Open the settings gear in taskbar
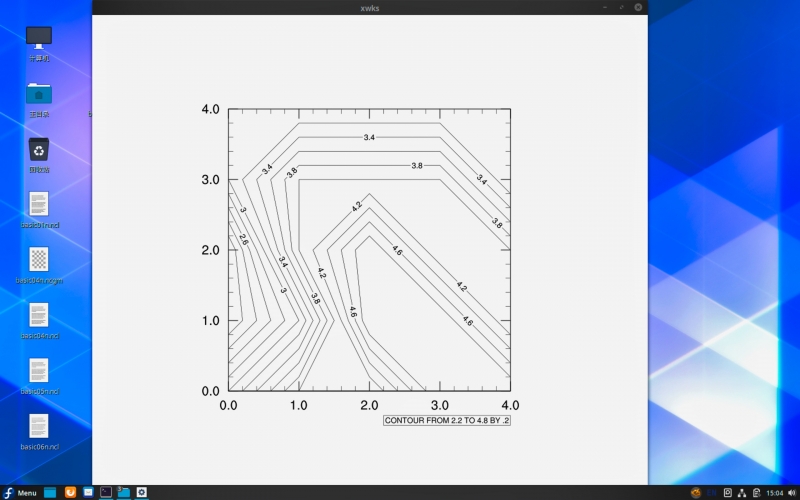 [143, 492]
